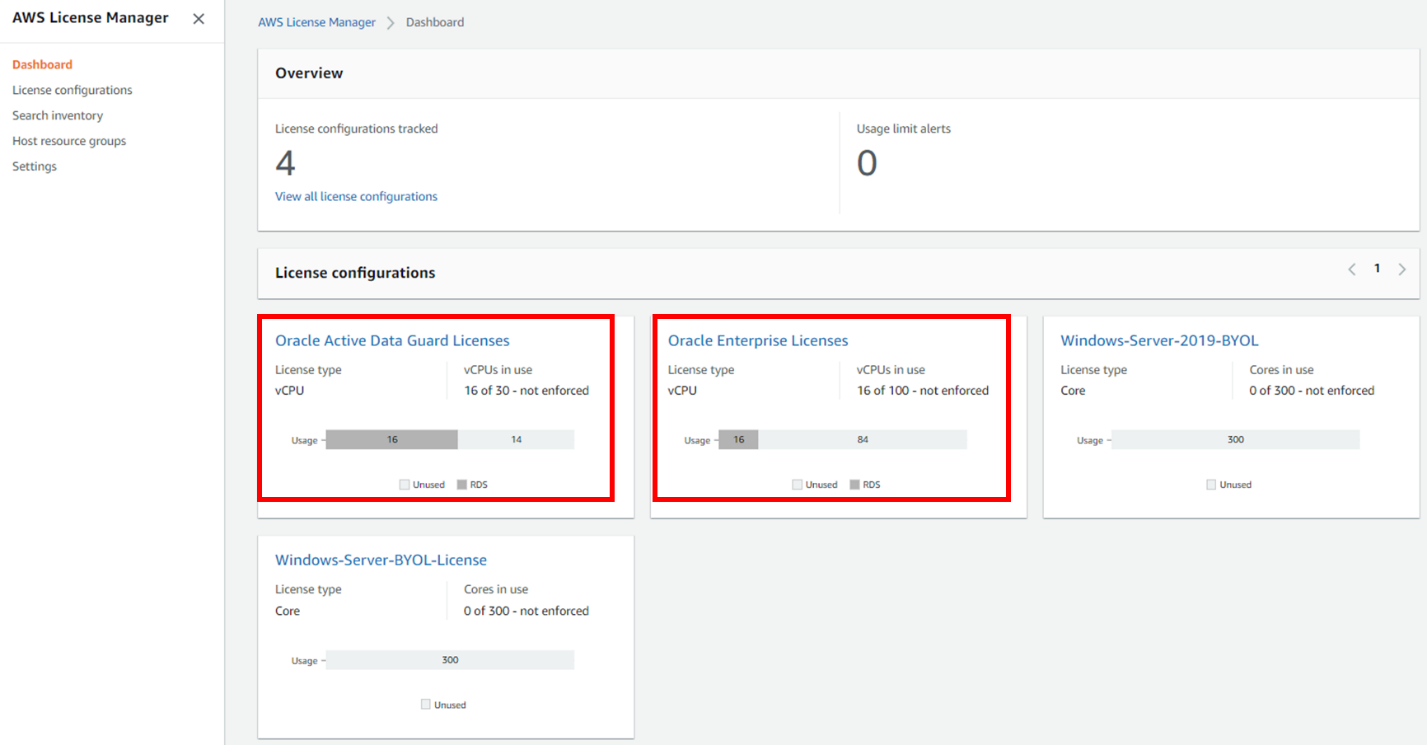This screenshot has width=1427, height=745.
Task: Open Search inventory page
Action: pyautogui.click(x=57, y=115)
